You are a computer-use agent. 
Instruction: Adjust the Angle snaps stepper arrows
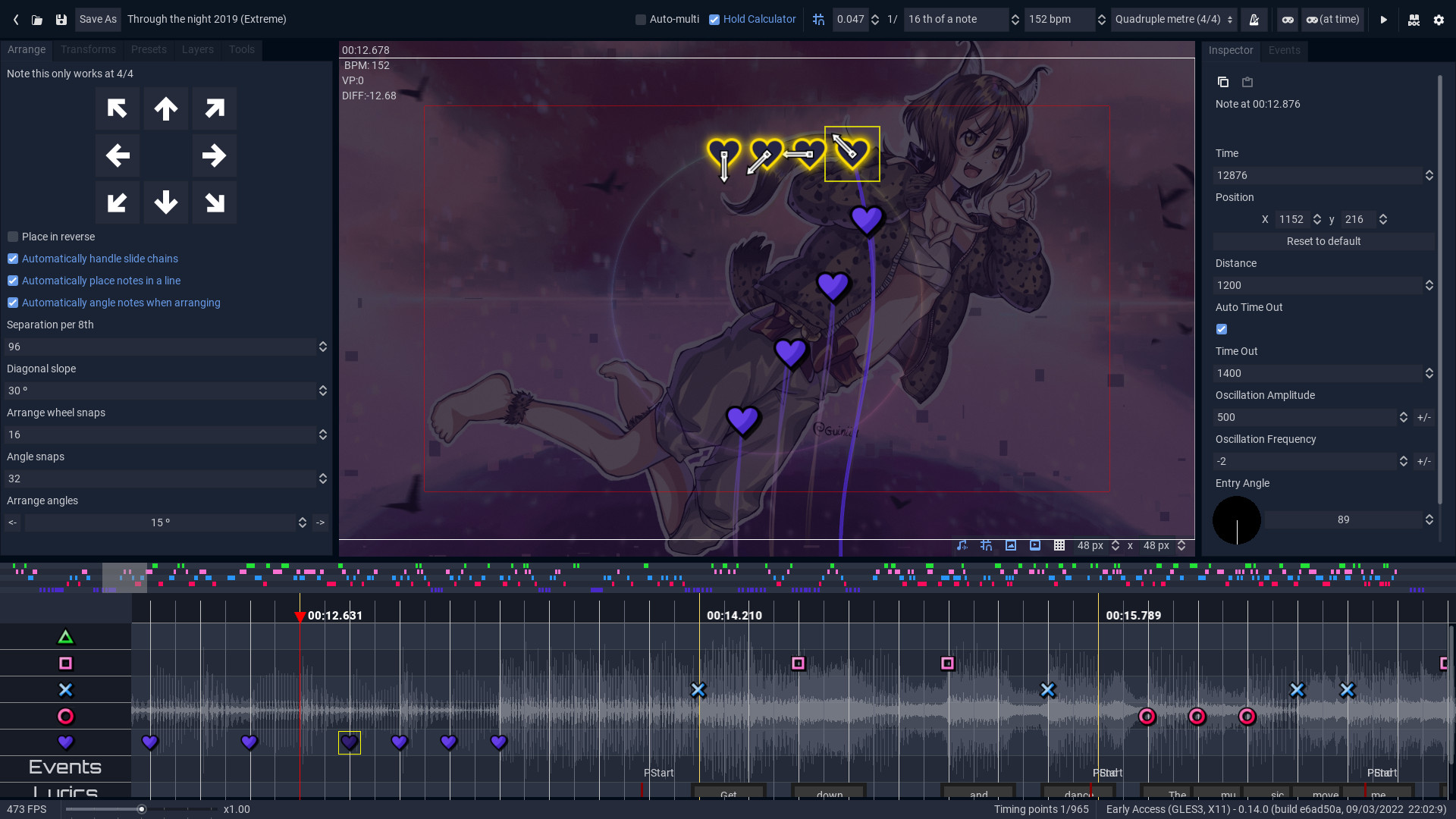click(x=323, y=479)
